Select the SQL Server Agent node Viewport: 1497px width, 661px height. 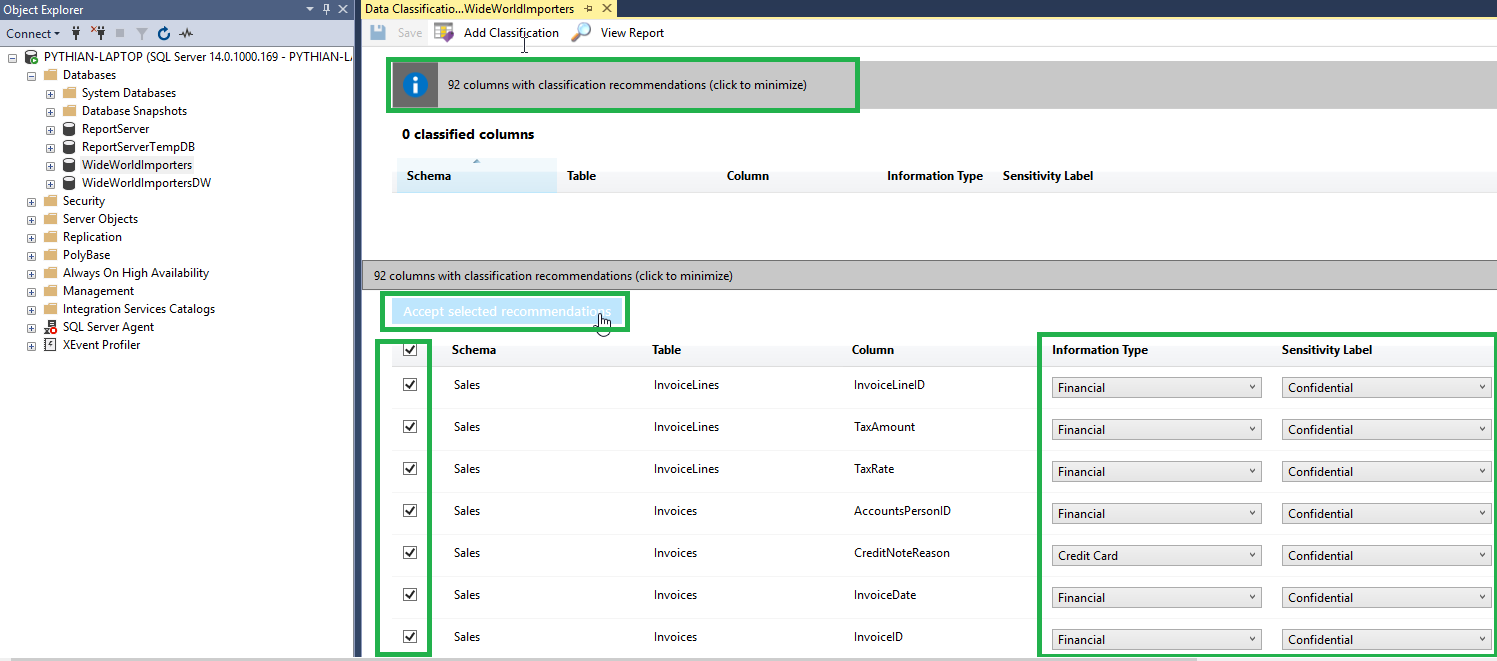click(x=108, y=327)
